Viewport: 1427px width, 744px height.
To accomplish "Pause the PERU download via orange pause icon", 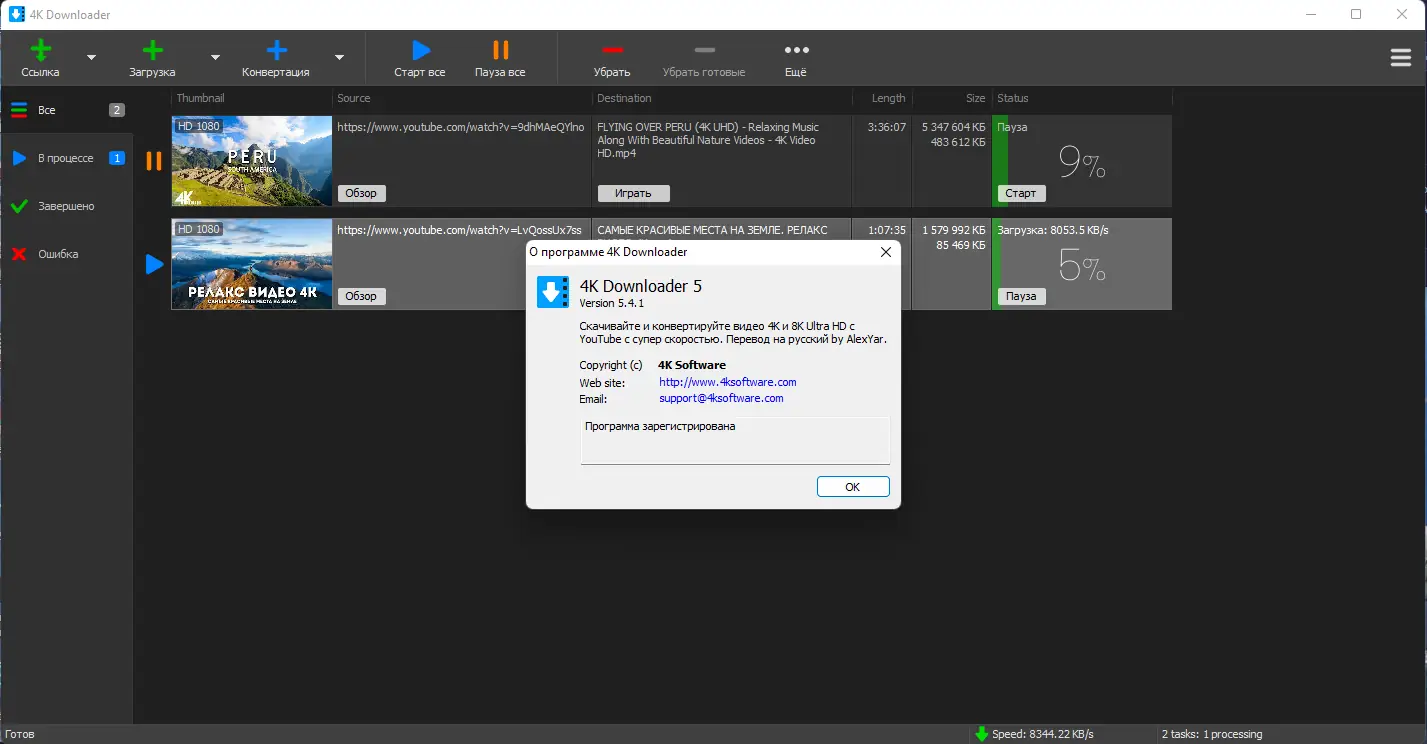I will point(153,161).
